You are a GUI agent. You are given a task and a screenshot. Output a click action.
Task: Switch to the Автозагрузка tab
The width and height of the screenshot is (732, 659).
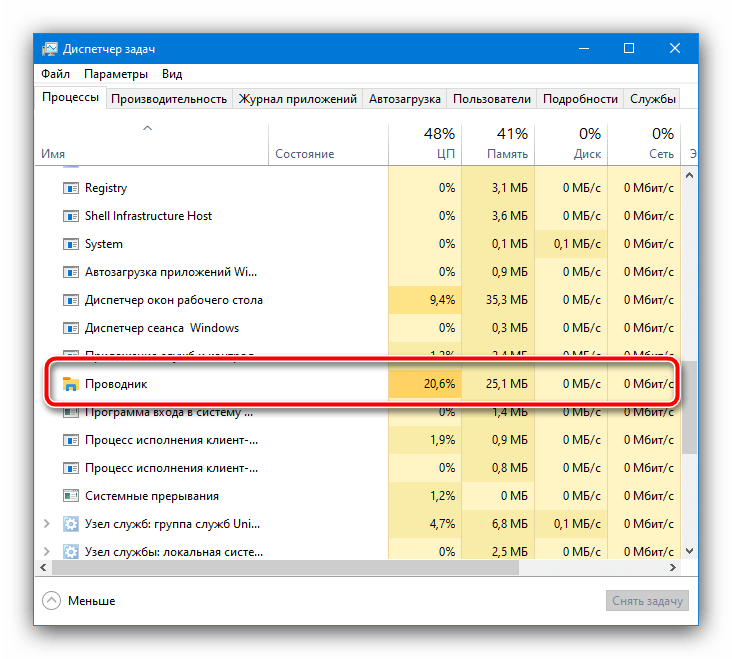pyautogui.click(x=405, y=99)
